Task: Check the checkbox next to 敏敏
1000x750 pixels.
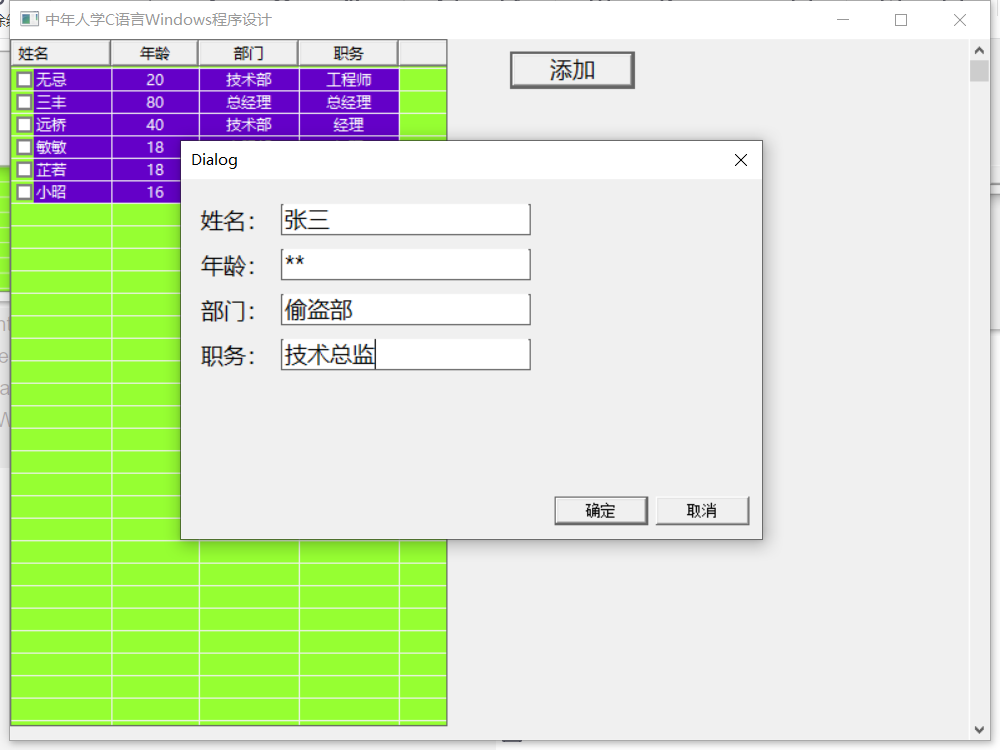Action: [22, 147]
